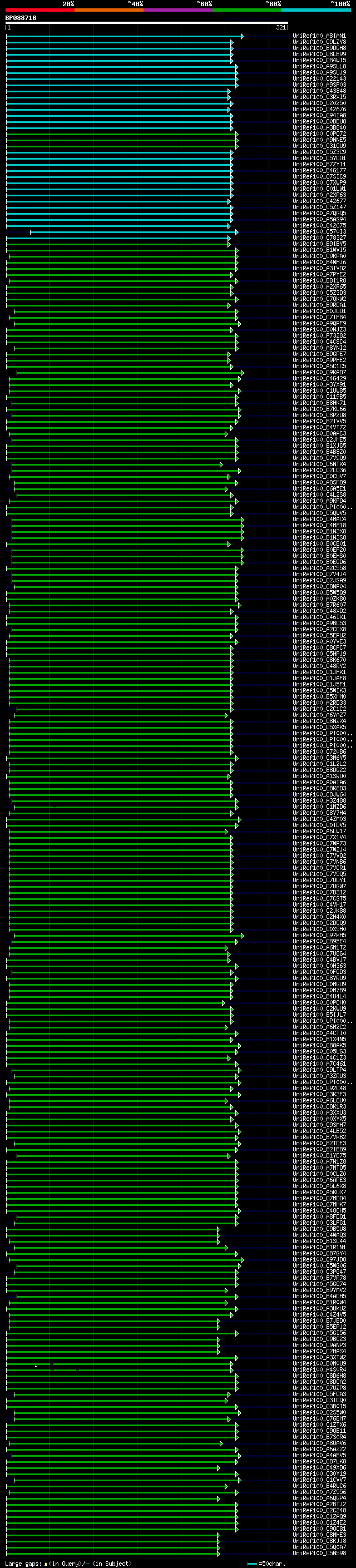356x1568 pixels.
Task: Click the orange ~40% identity color swatch
Action: click(x=109, y=10)
